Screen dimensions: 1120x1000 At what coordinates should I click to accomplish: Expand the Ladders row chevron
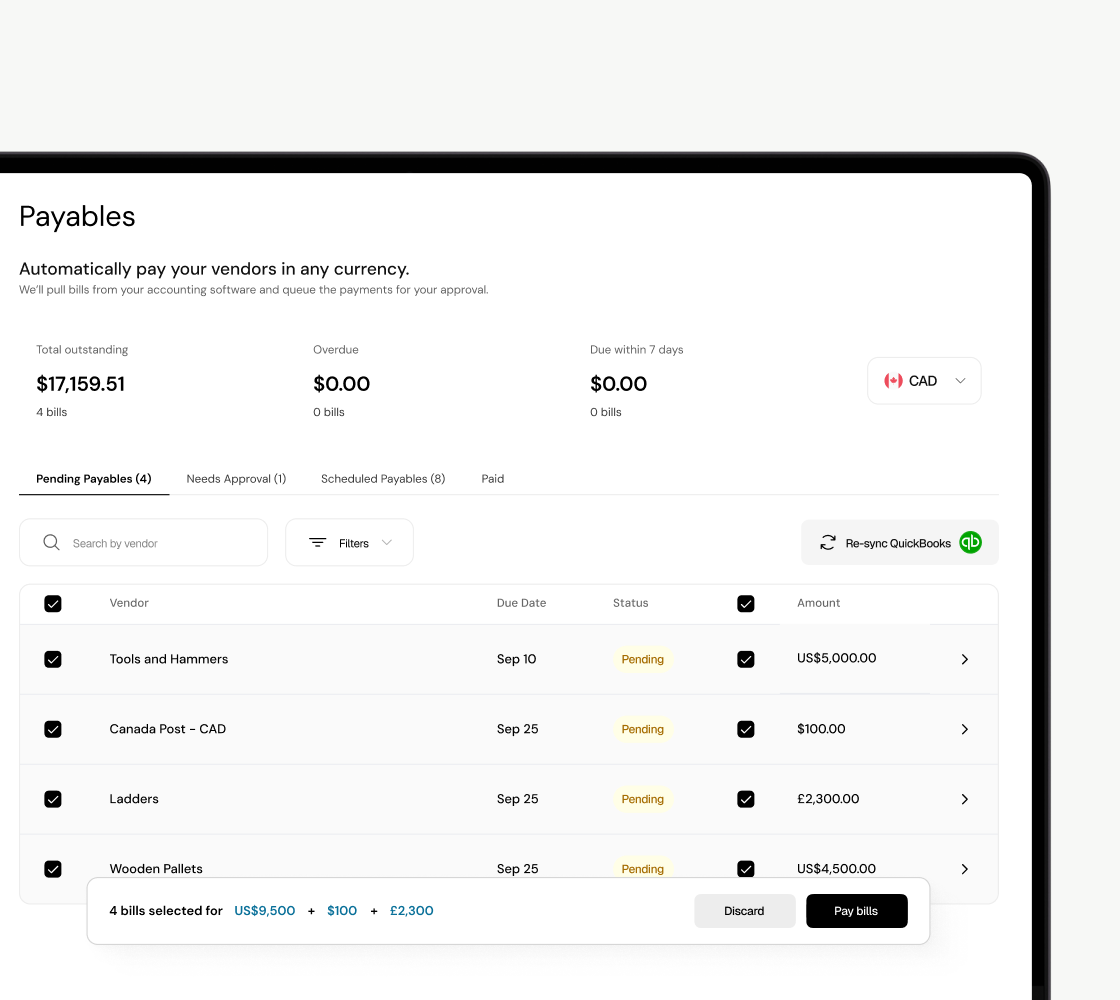pos(964,799)
